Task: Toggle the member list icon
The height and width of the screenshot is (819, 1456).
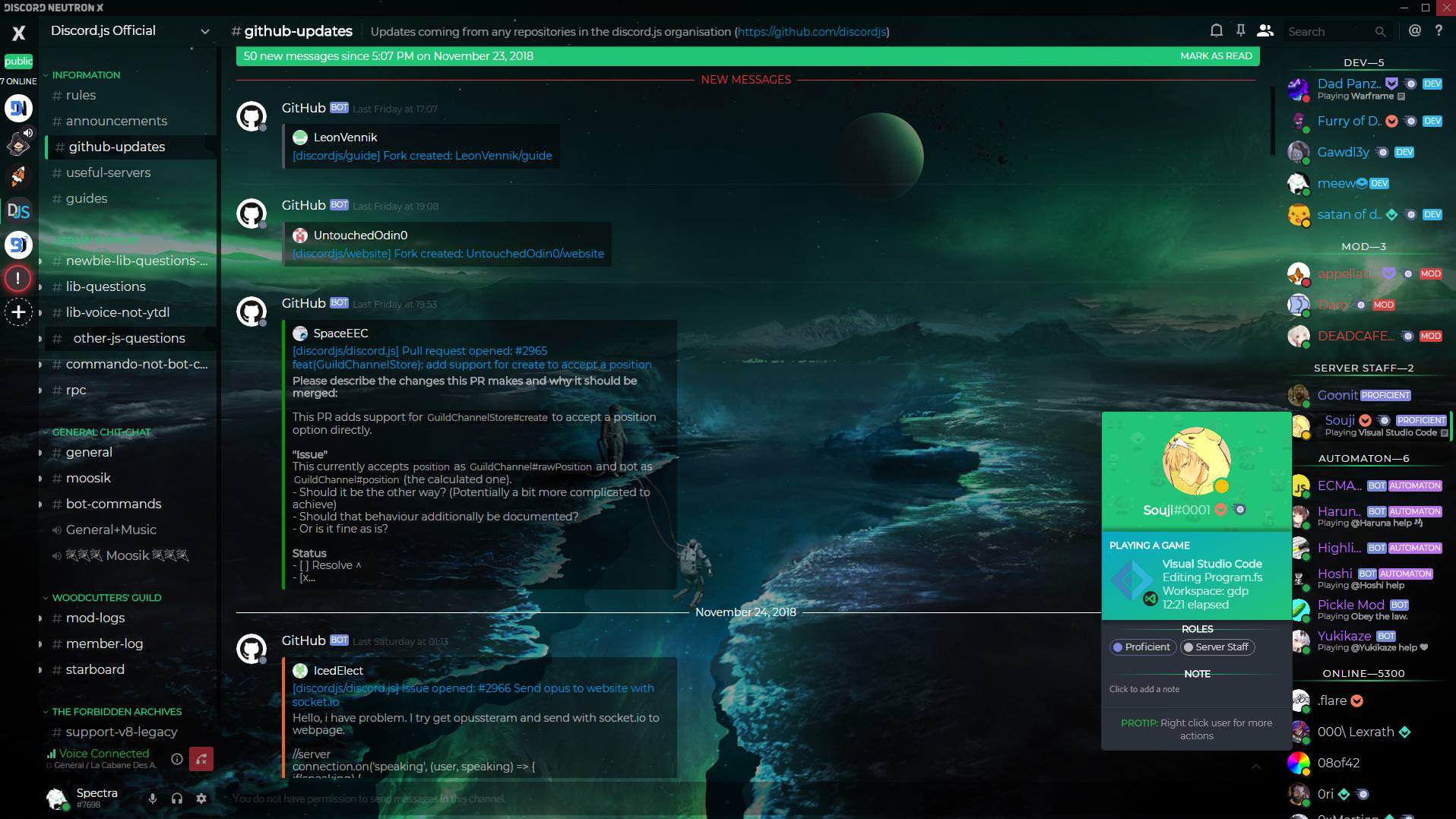Action: click(x=1265, y=30)
